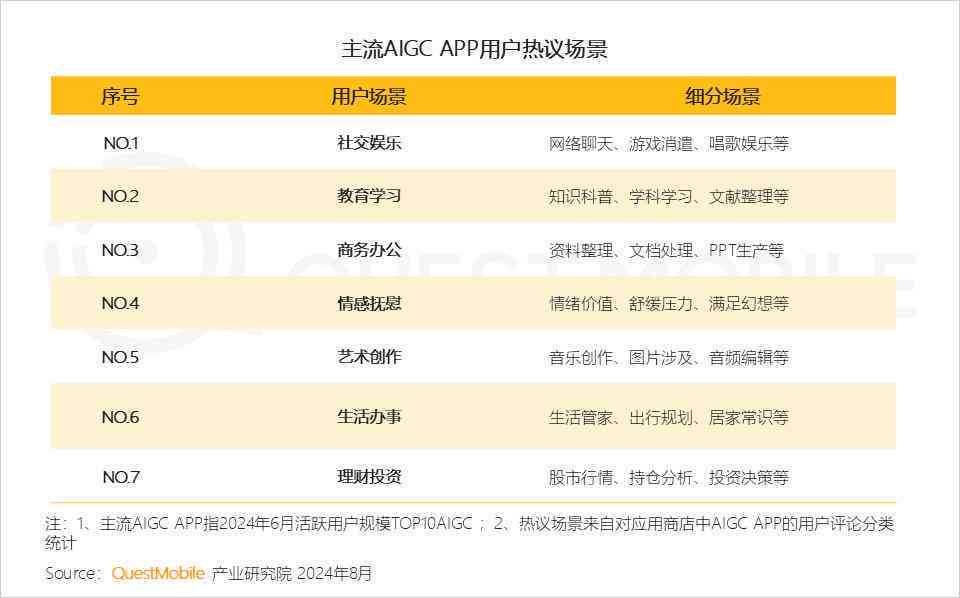Click the 社交娱乐 scenario cell
This screenshot has height=598, width=960.
pos(369,143)
